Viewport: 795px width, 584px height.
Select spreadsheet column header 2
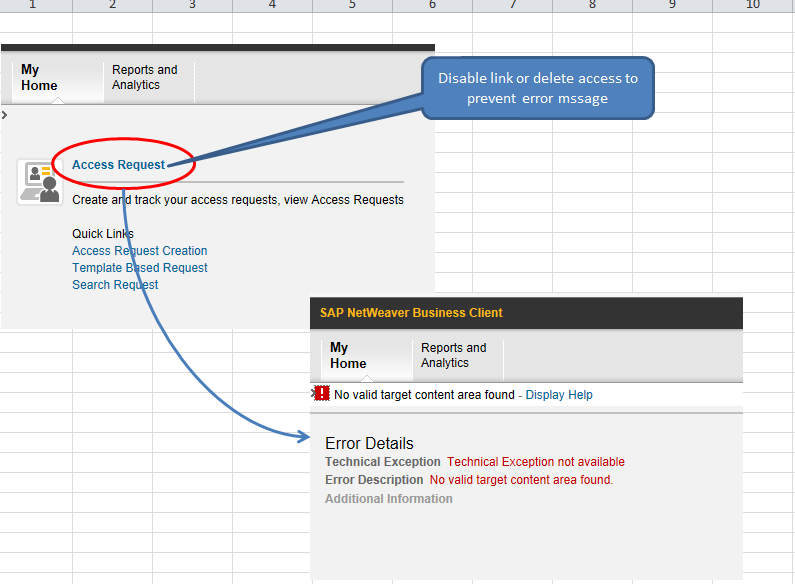click(x=113, y=5)
